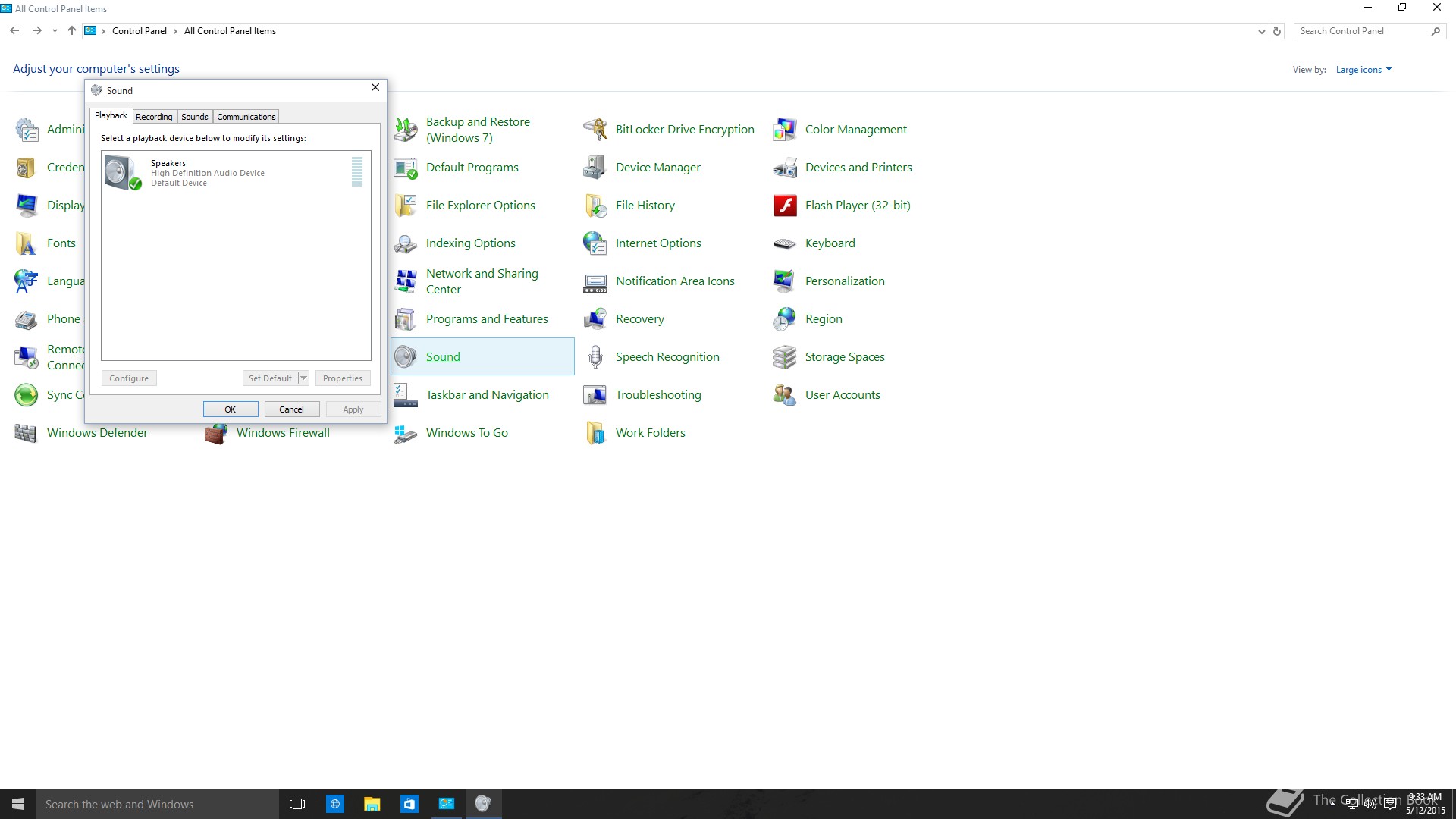Switch to Recording tab in Sound dialog
Viewport: 1456px width, 819px height.
(154, 117)
